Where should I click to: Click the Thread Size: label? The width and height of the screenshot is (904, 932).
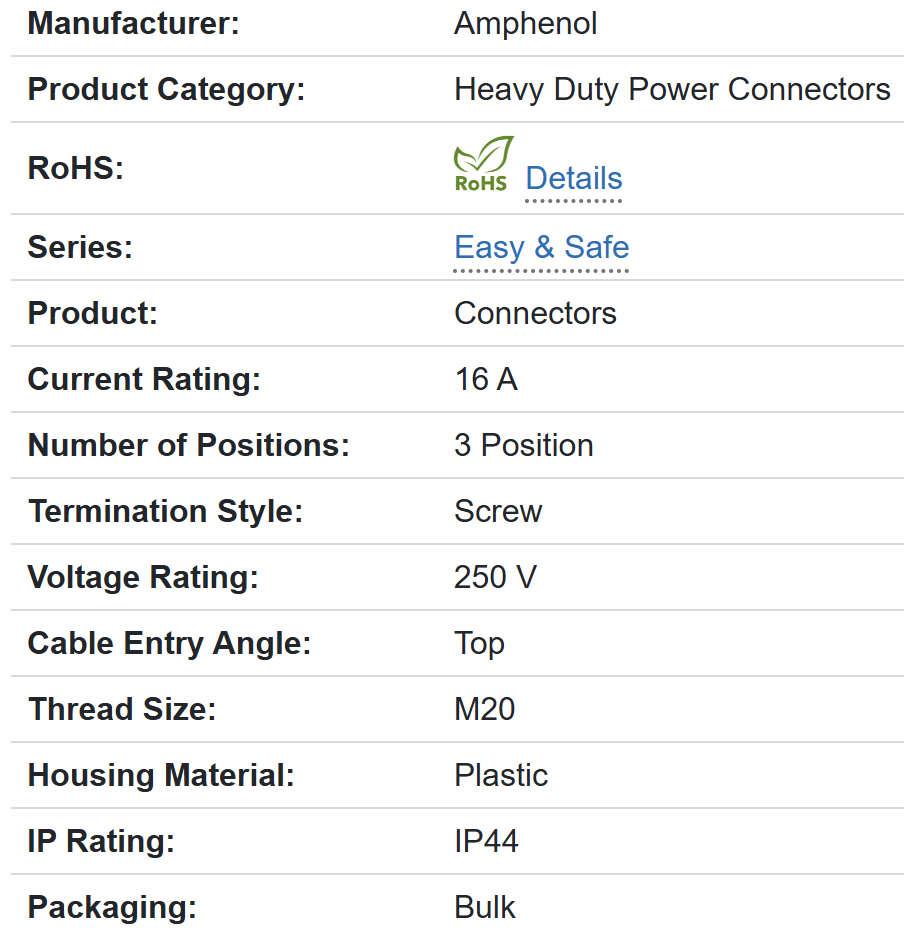(122, 709)
